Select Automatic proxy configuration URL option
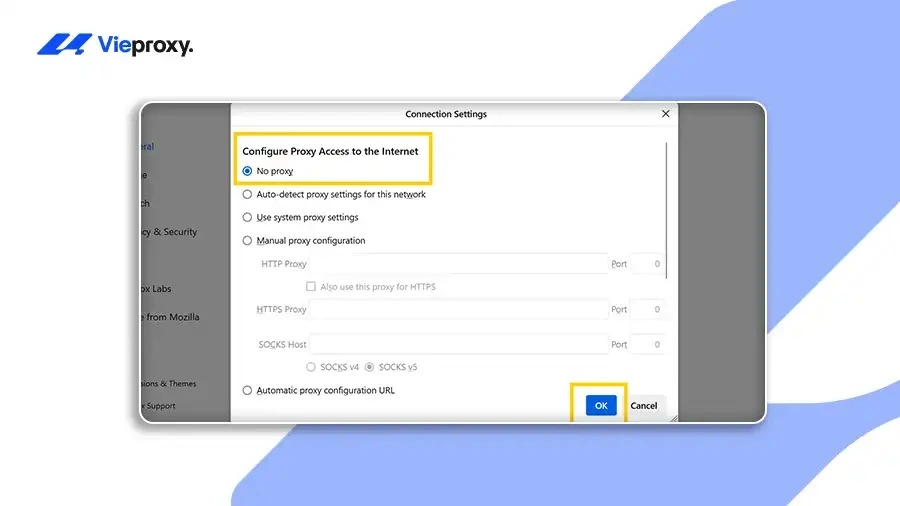This screenshot has height=506, width=900. 247,390
